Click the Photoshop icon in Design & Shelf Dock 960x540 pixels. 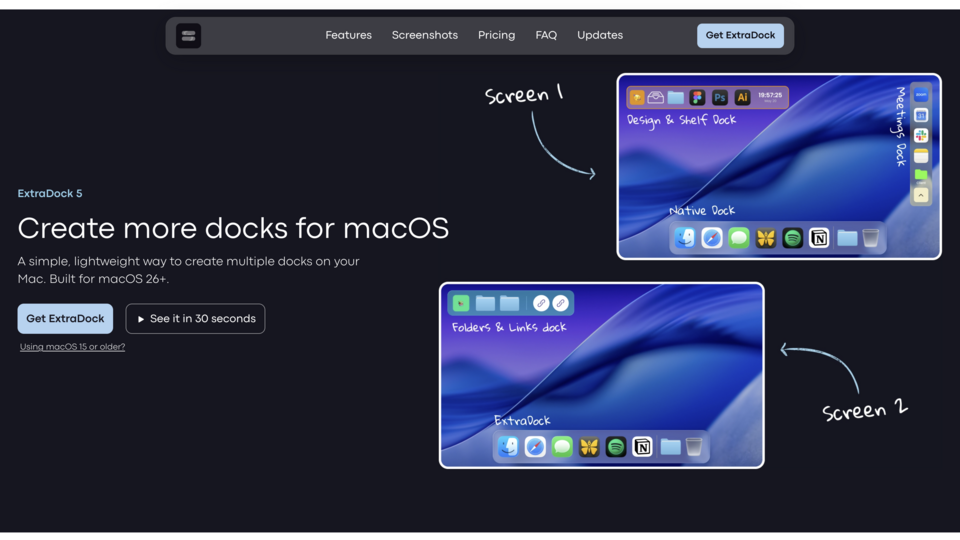719,97
